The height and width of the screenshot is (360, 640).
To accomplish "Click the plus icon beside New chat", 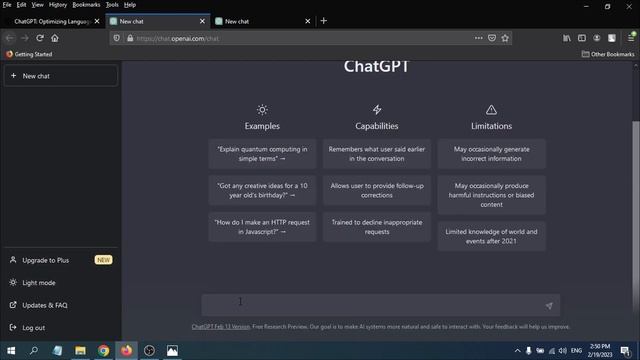I will [13, 76].
